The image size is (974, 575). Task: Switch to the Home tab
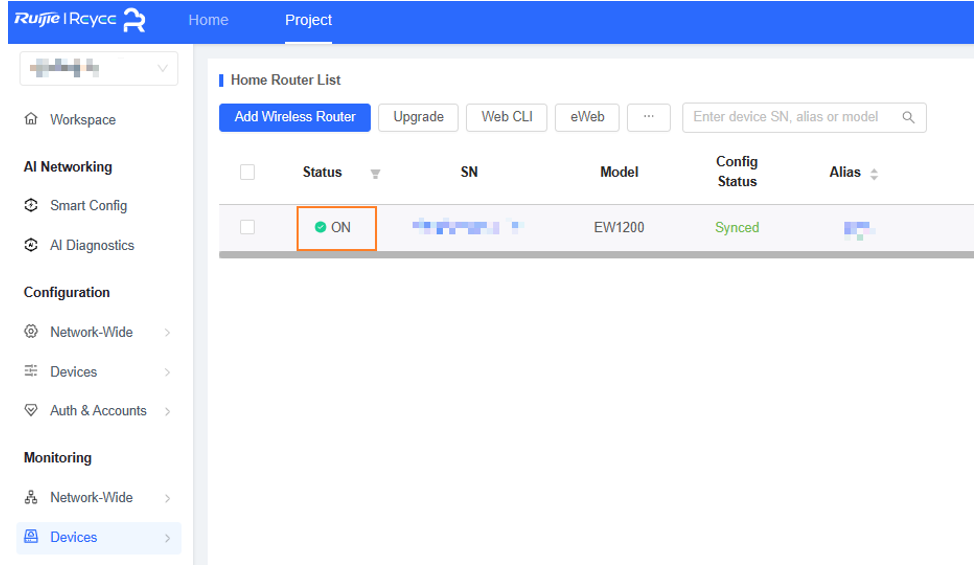(208, 20)
